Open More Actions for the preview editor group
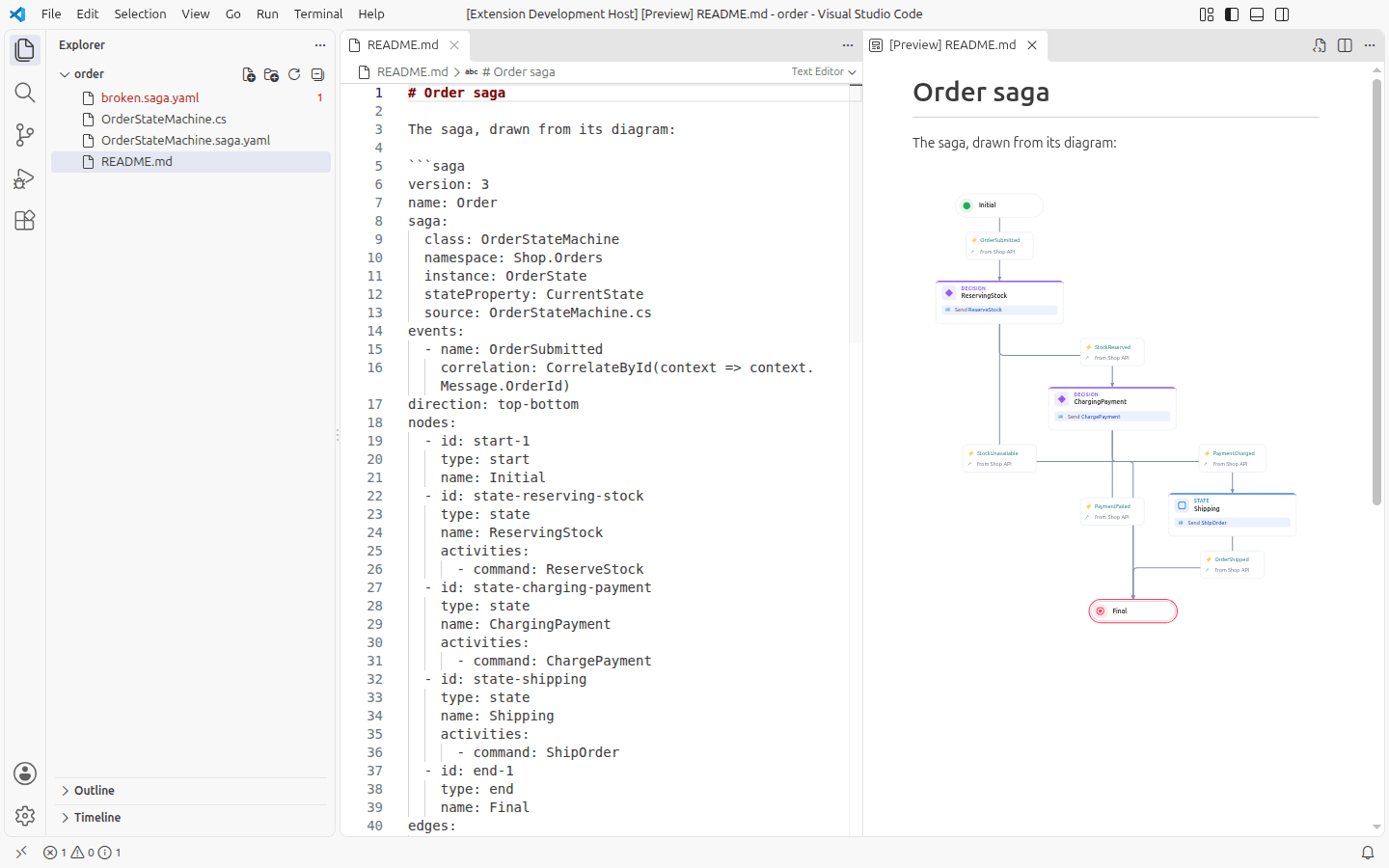 tap(1370, 45)
